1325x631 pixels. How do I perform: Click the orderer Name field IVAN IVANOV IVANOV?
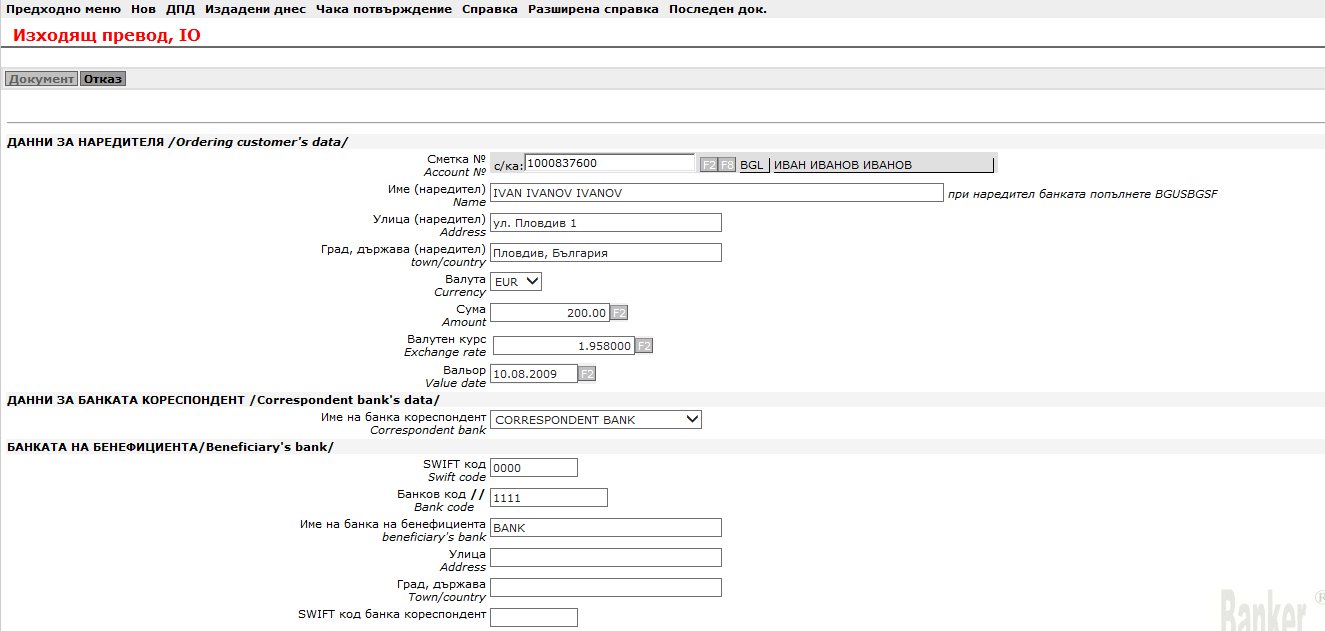[x=717, y=192]
